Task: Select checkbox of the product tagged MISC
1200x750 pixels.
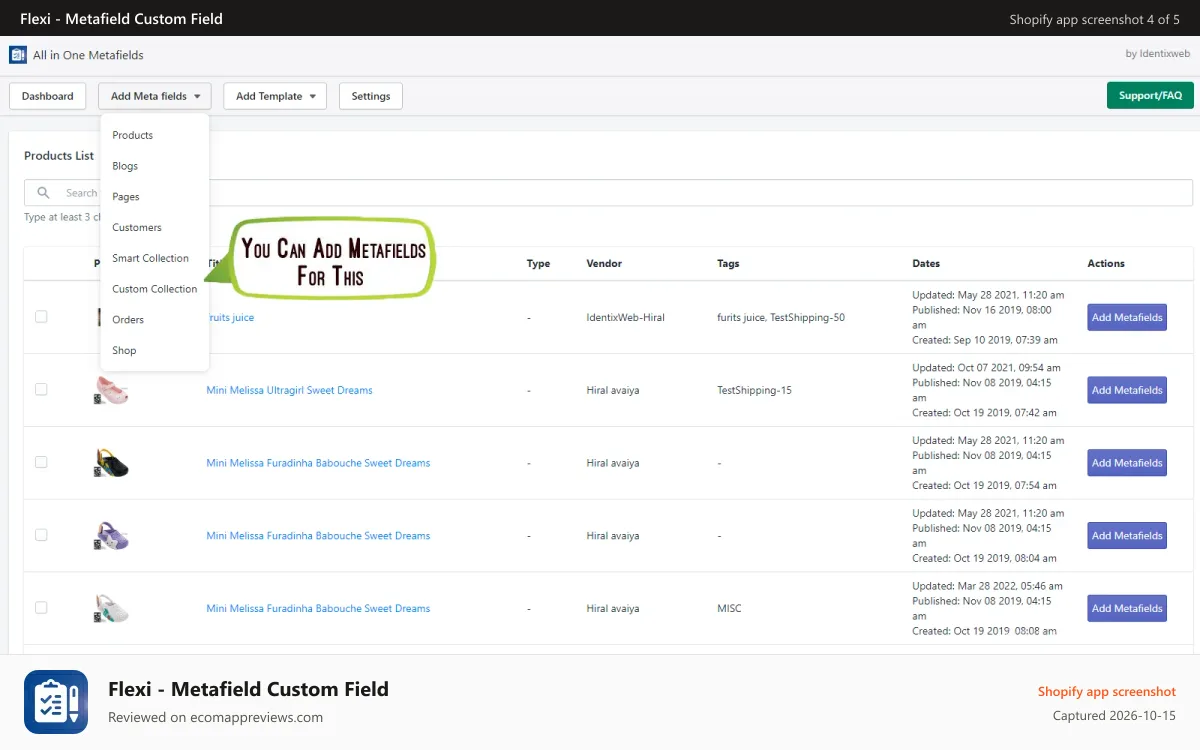Action: (41, 608)
